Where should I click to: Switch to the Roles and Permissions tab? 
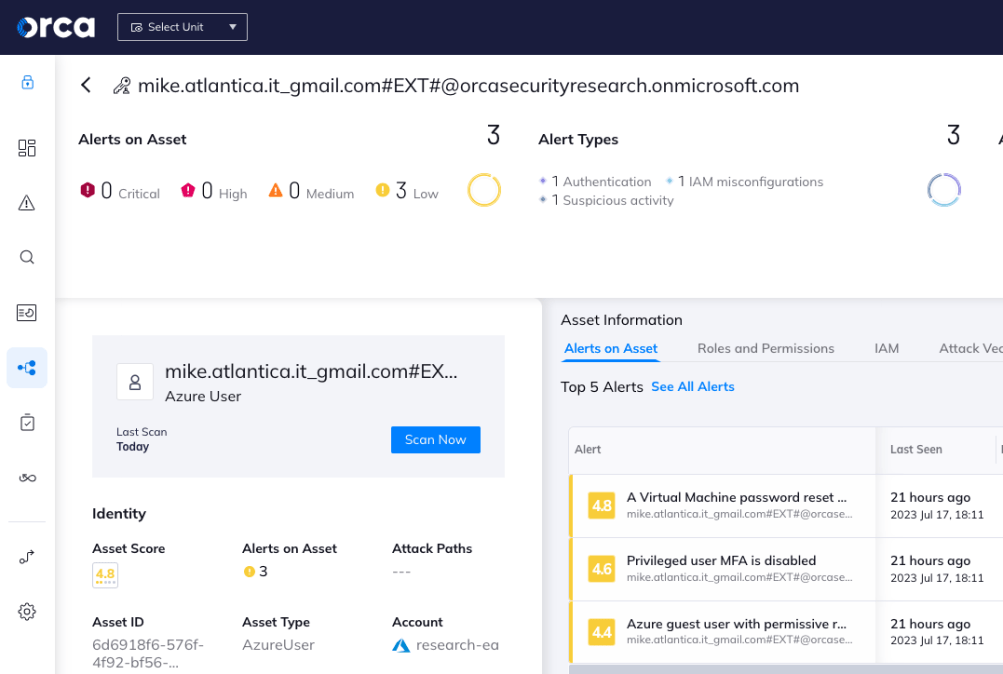point(766,349)
